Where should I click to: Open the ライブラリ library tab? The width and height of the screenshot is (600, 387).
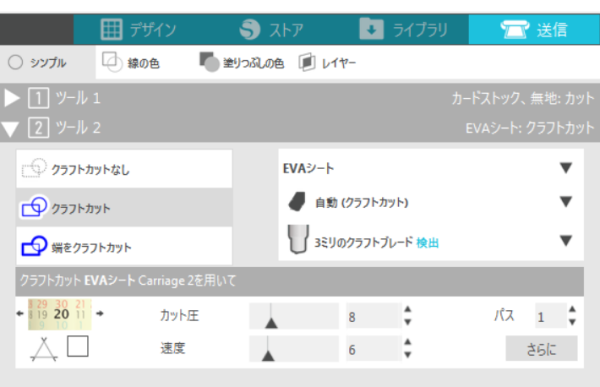[403, 29]
